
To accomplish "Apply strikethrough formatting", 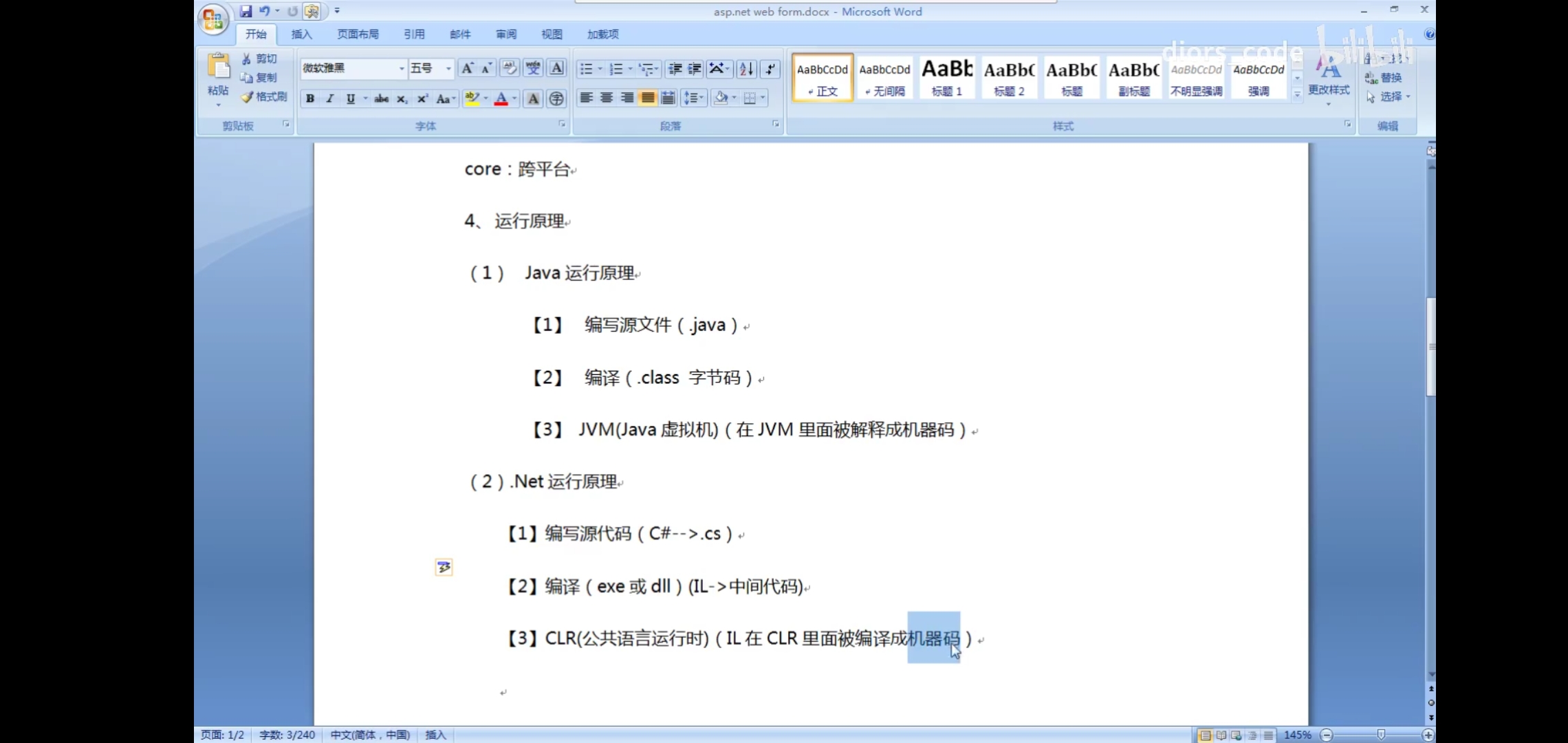I will 380,99.
